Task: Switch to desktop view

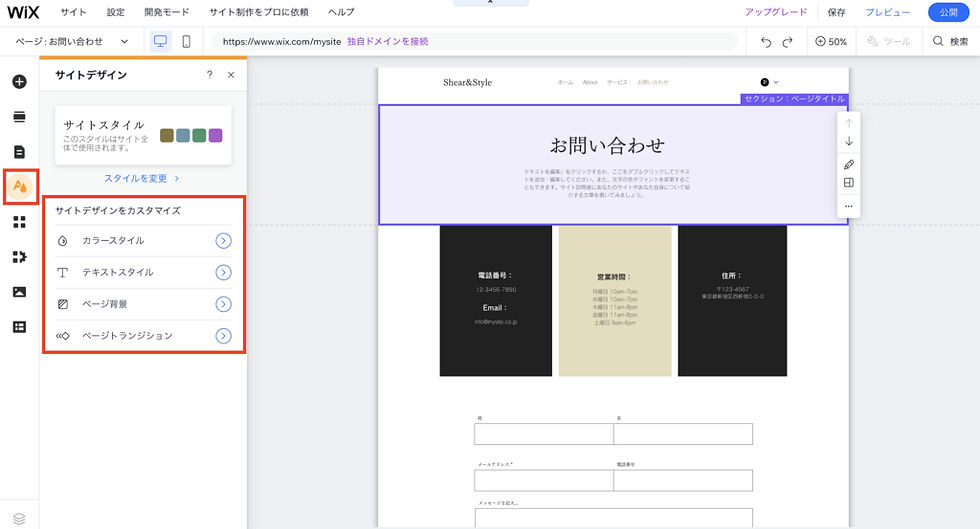Action: tap(161, 41)
